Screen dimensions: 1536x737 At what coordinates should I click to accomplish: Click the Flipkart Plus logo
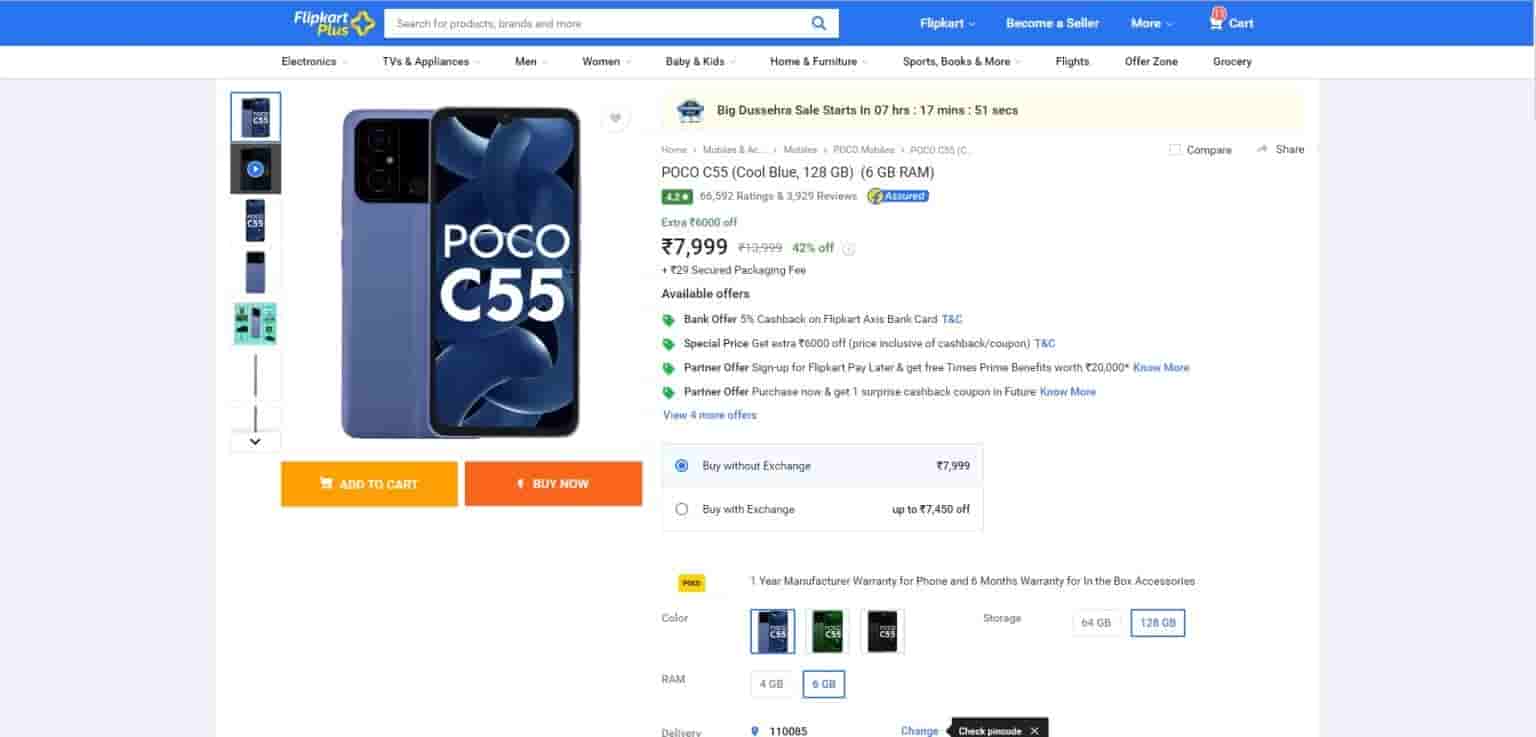coord(333,22)
